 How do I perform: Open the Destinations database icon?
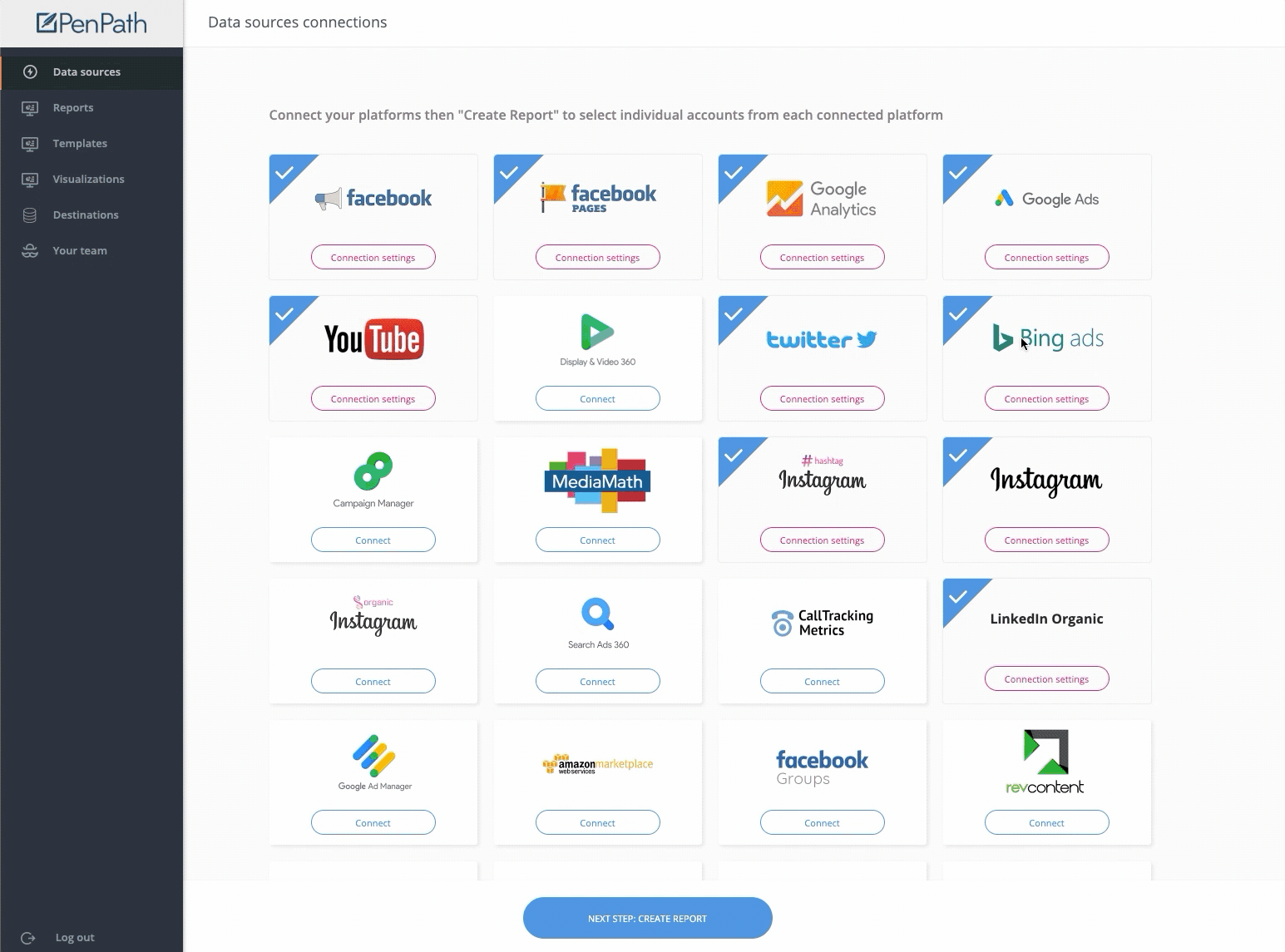(30, 215)
